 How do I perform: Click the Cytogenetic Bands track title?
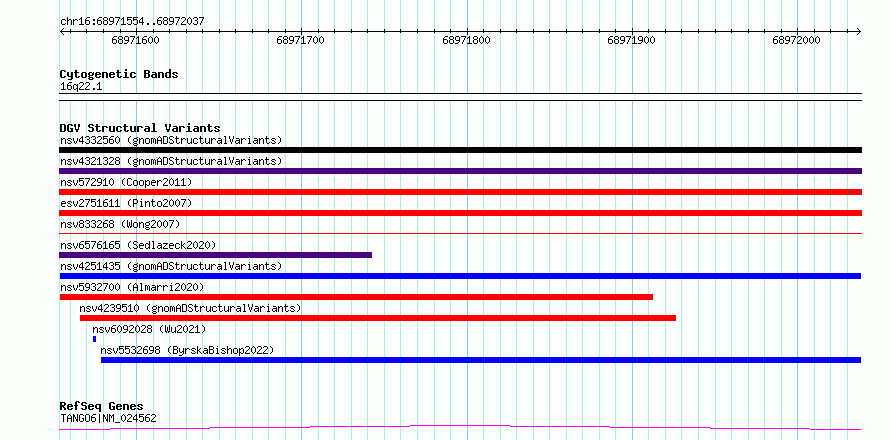pyautogui.click(x=119, y=74)
